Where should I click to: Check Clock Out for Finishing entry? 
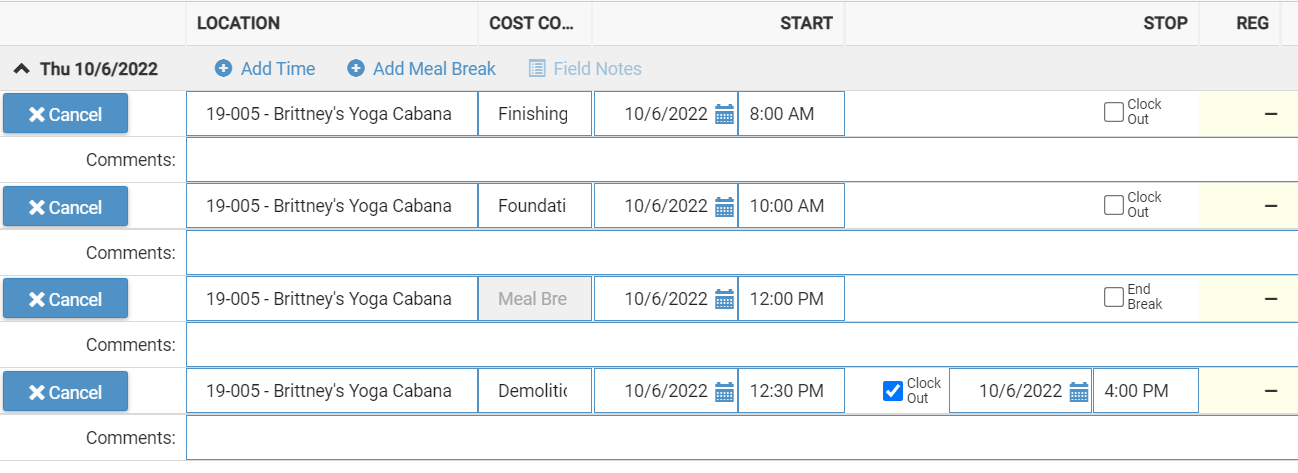(x=1113, y=112)
